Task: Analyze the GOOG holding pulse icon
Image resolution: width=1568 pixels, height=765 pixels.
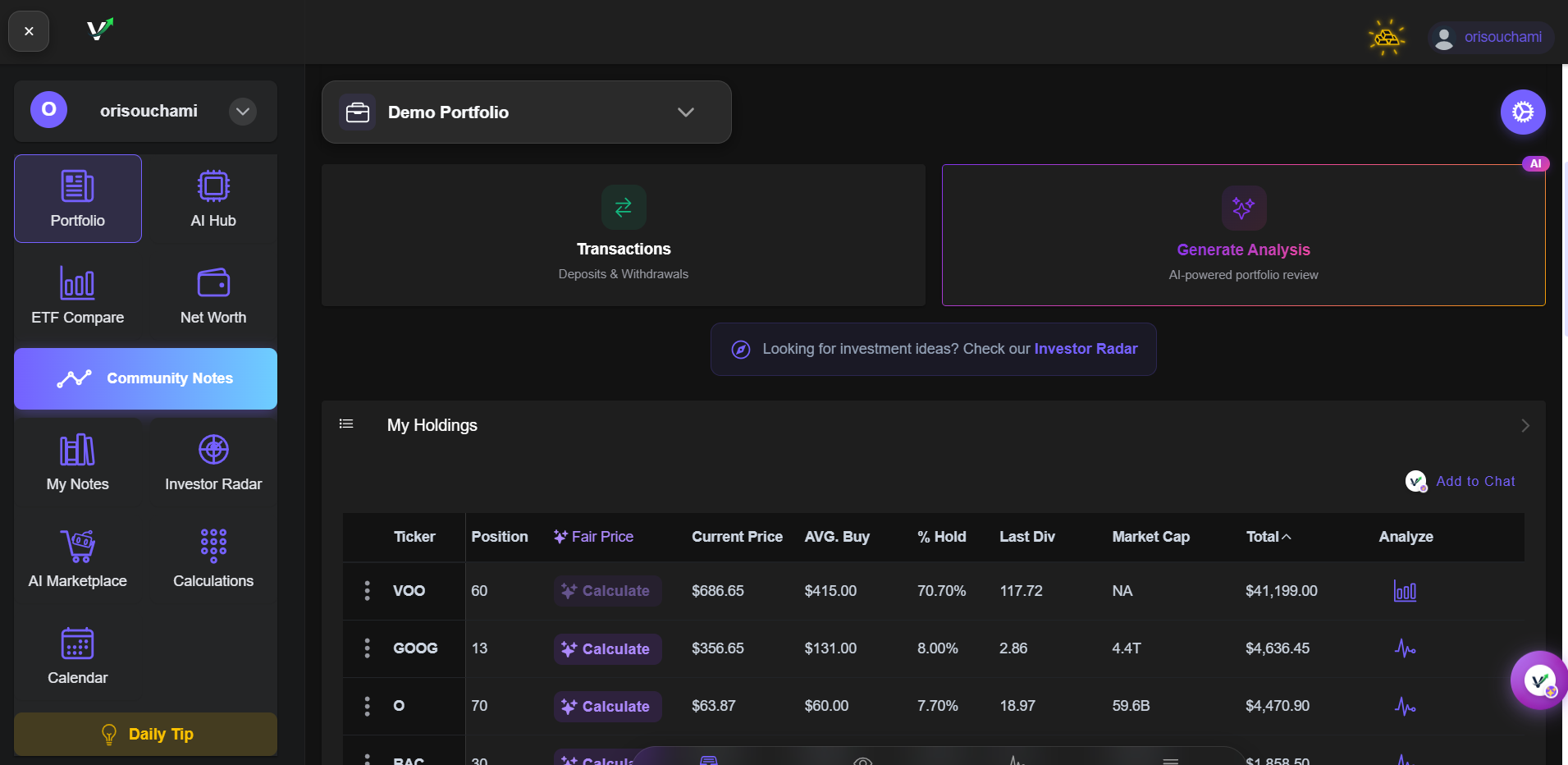Action: coord(1405,648)
